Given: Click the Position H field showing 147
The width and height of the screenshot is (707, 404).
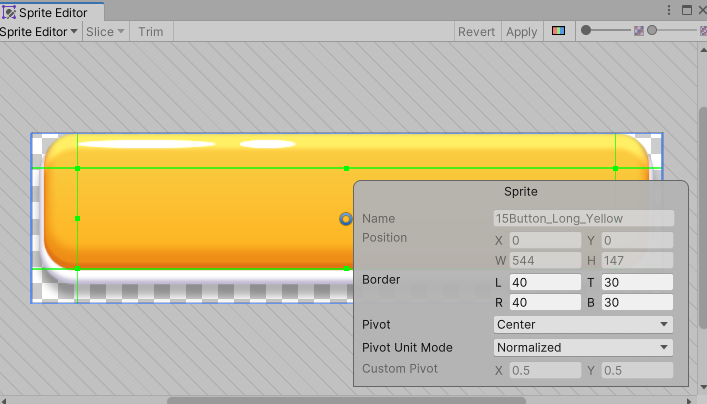Looking at the screenshot, I should [638, 260].
